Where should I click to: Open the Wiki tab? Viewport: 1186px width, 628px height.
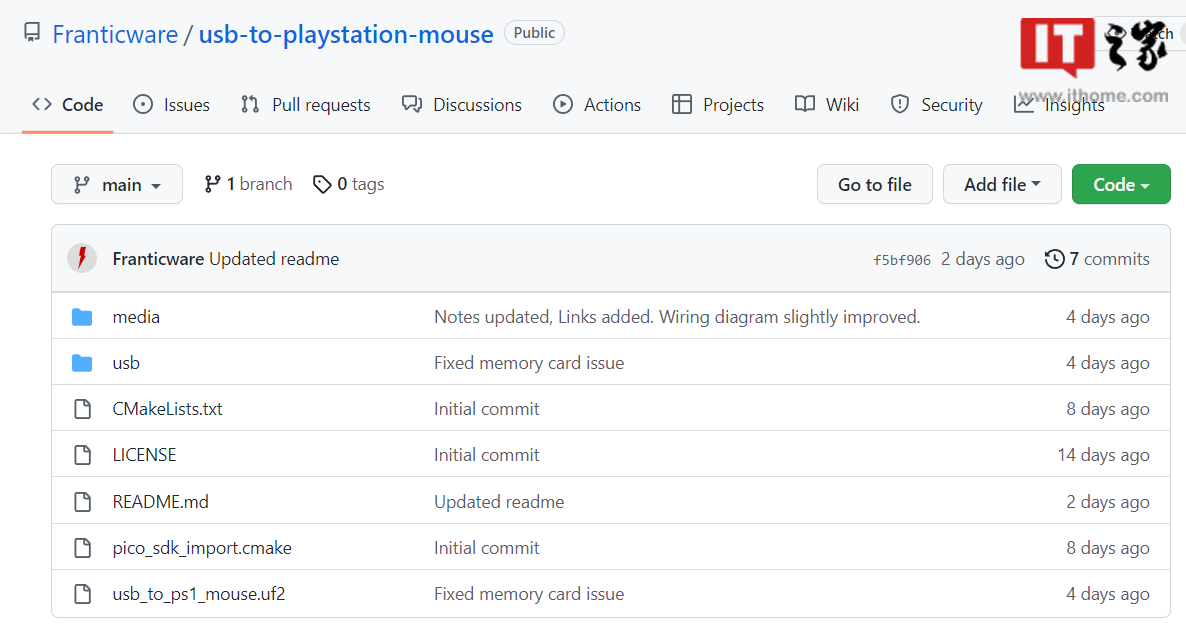(x=827, y=104)
